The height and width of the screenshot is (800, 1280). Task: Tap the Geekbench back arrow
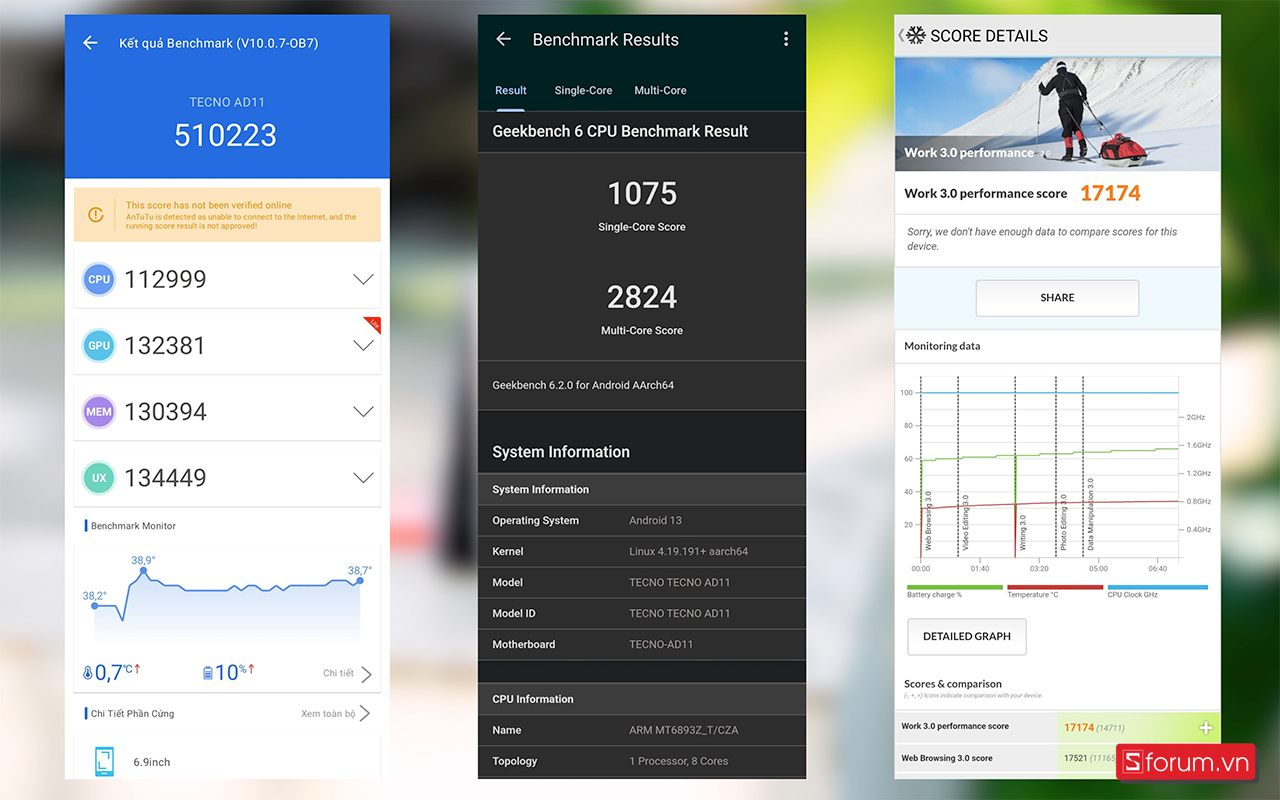pos(504,39)
